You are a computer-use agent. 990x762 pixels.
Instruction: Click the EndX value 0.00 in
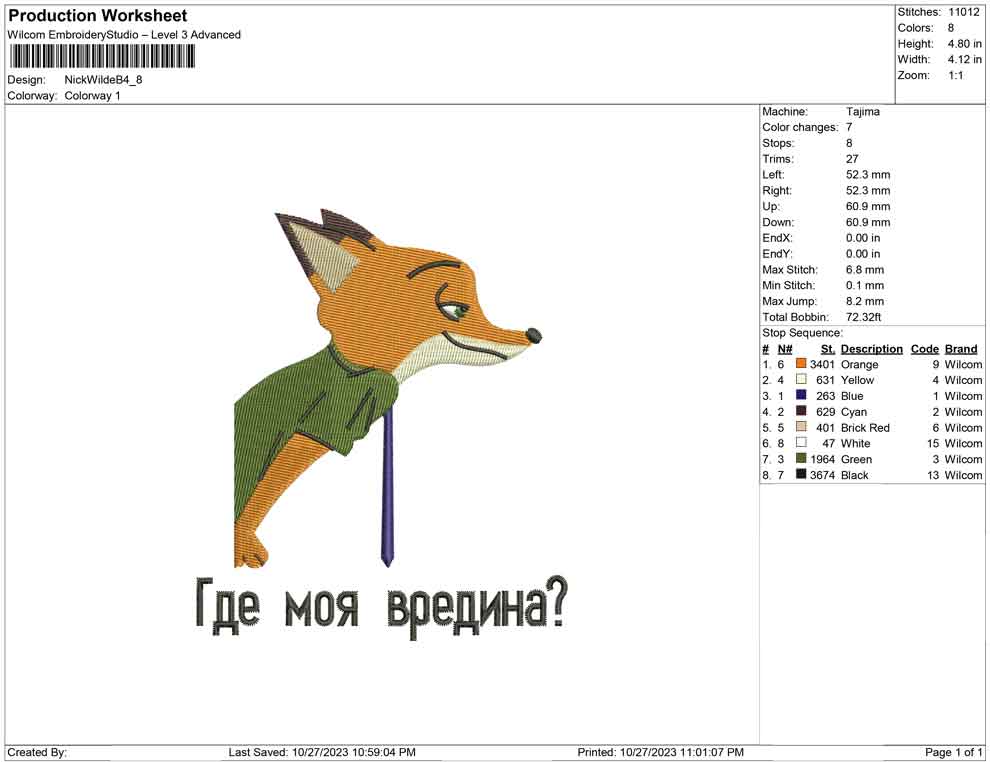(862, 238)
